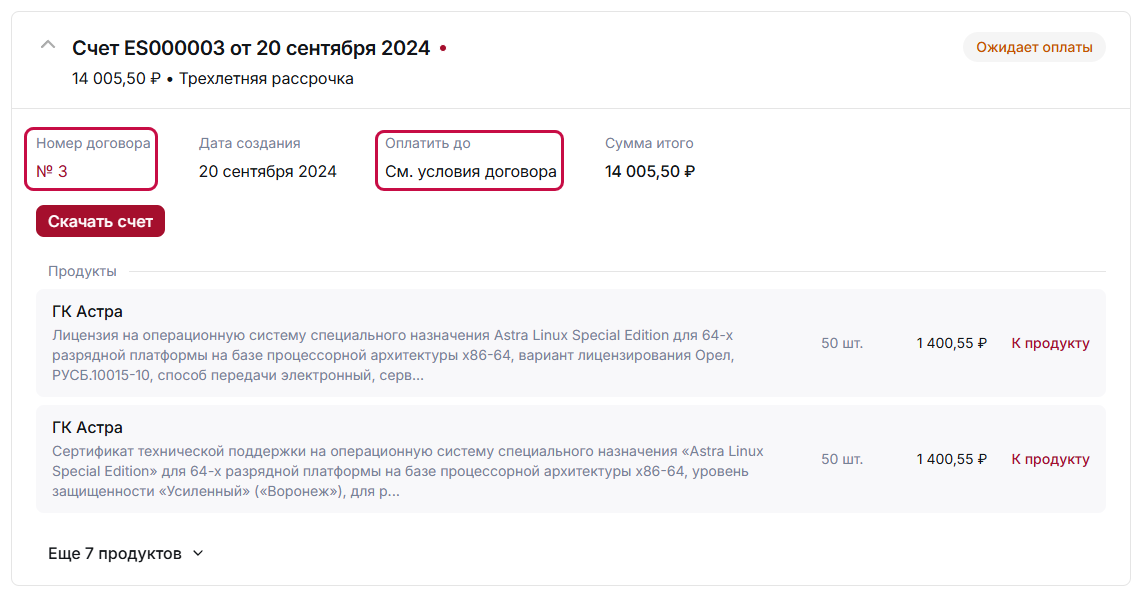Collapse the invoice ES000003 card with the chevron

[x=47, y=45]
